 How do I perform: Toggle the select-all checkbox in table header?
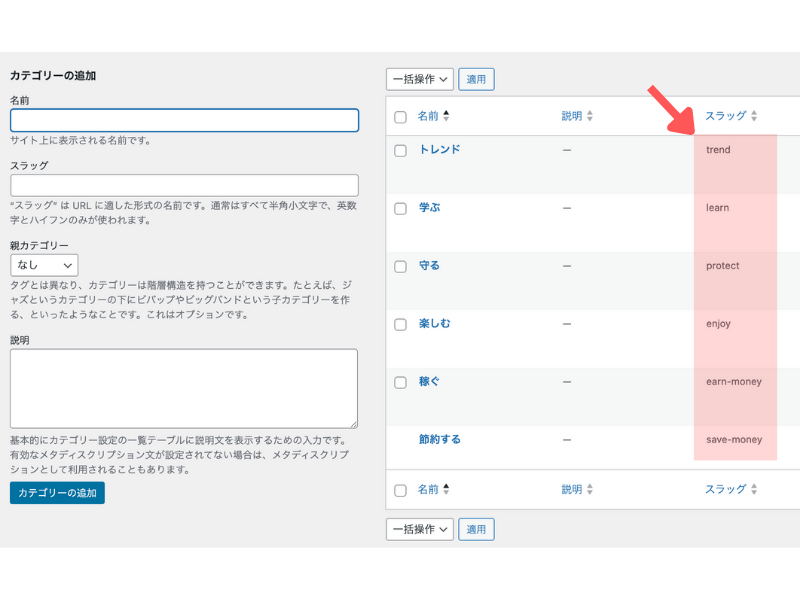(x=401, y=117)
